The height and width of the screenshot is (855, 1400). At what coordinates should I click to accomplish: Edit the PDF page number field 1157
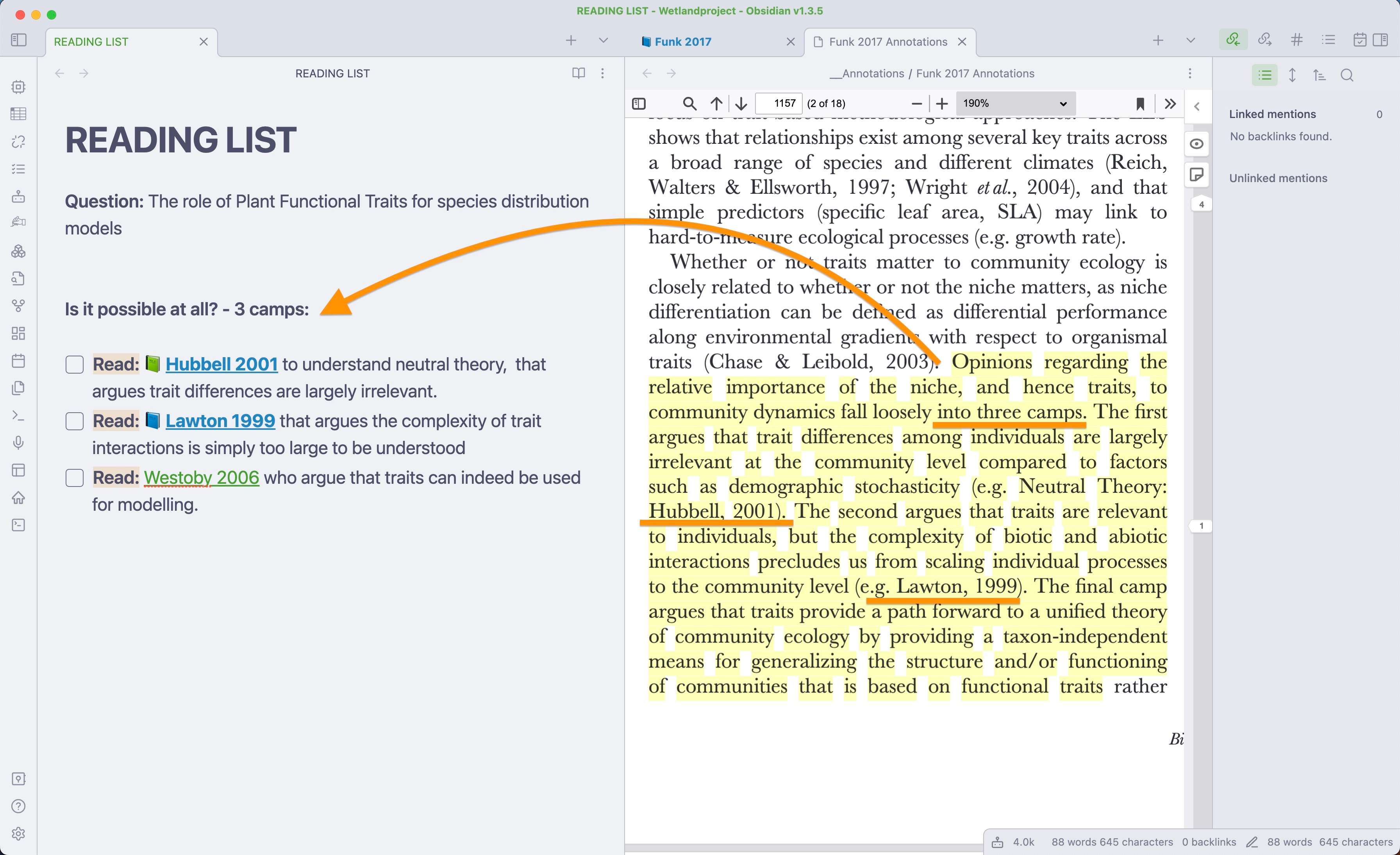pos(779,104)
